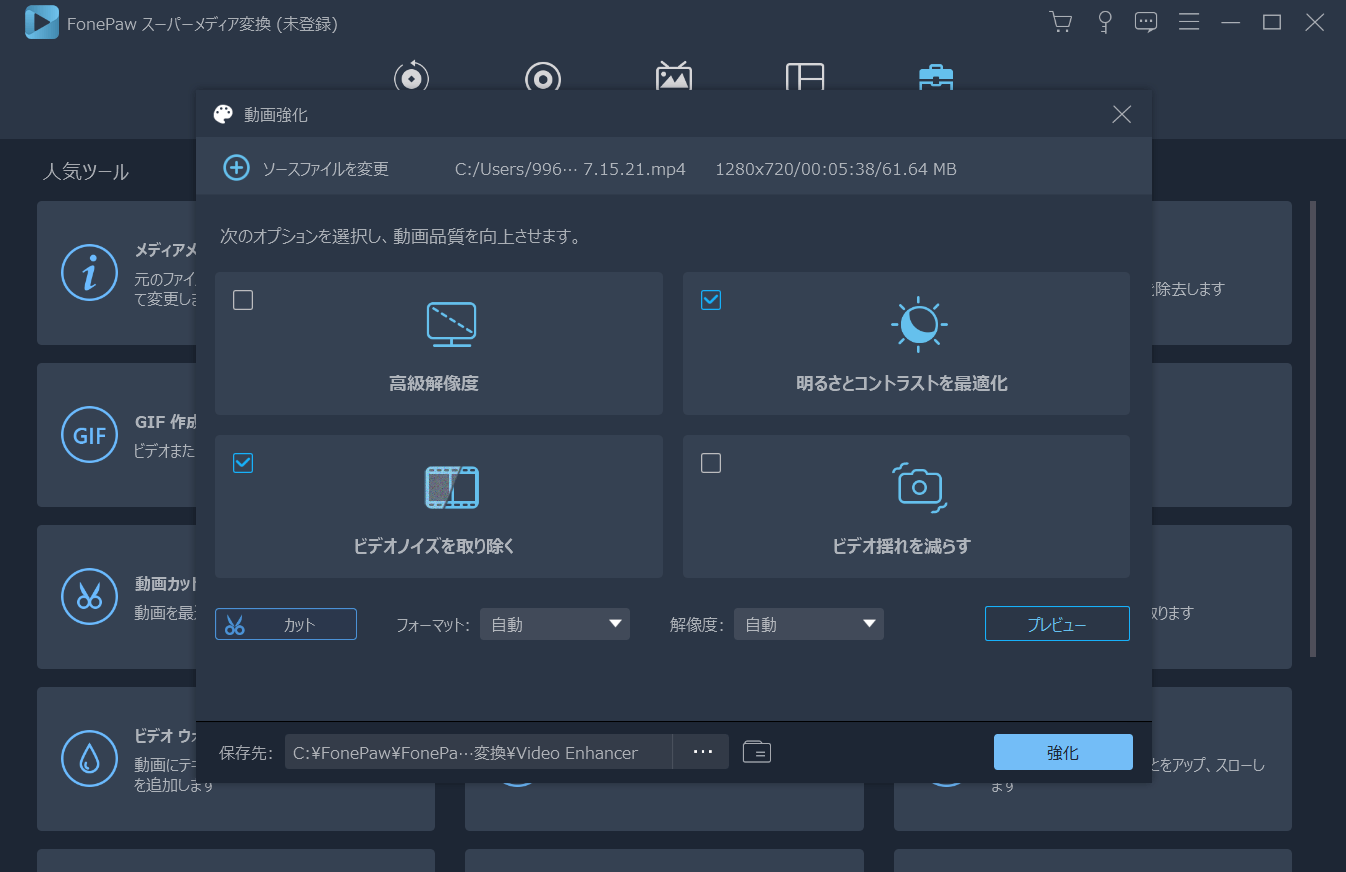This screenshot has height=872, width=1346.
Task: Open the feedback chat bubble icon
Action: tap(1146, 22)
